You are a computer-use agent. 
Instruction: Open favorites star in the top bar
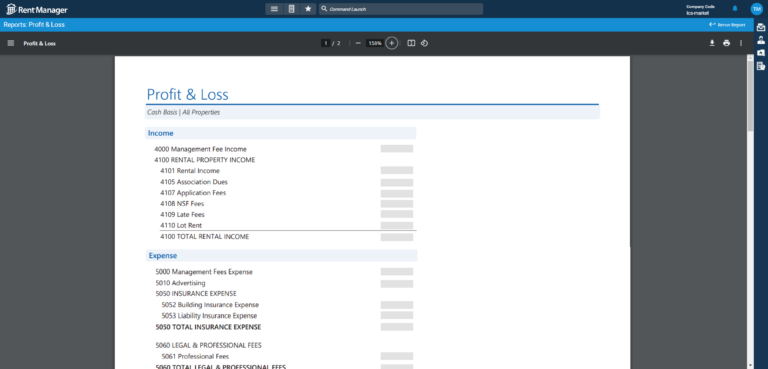click(308, 9)
